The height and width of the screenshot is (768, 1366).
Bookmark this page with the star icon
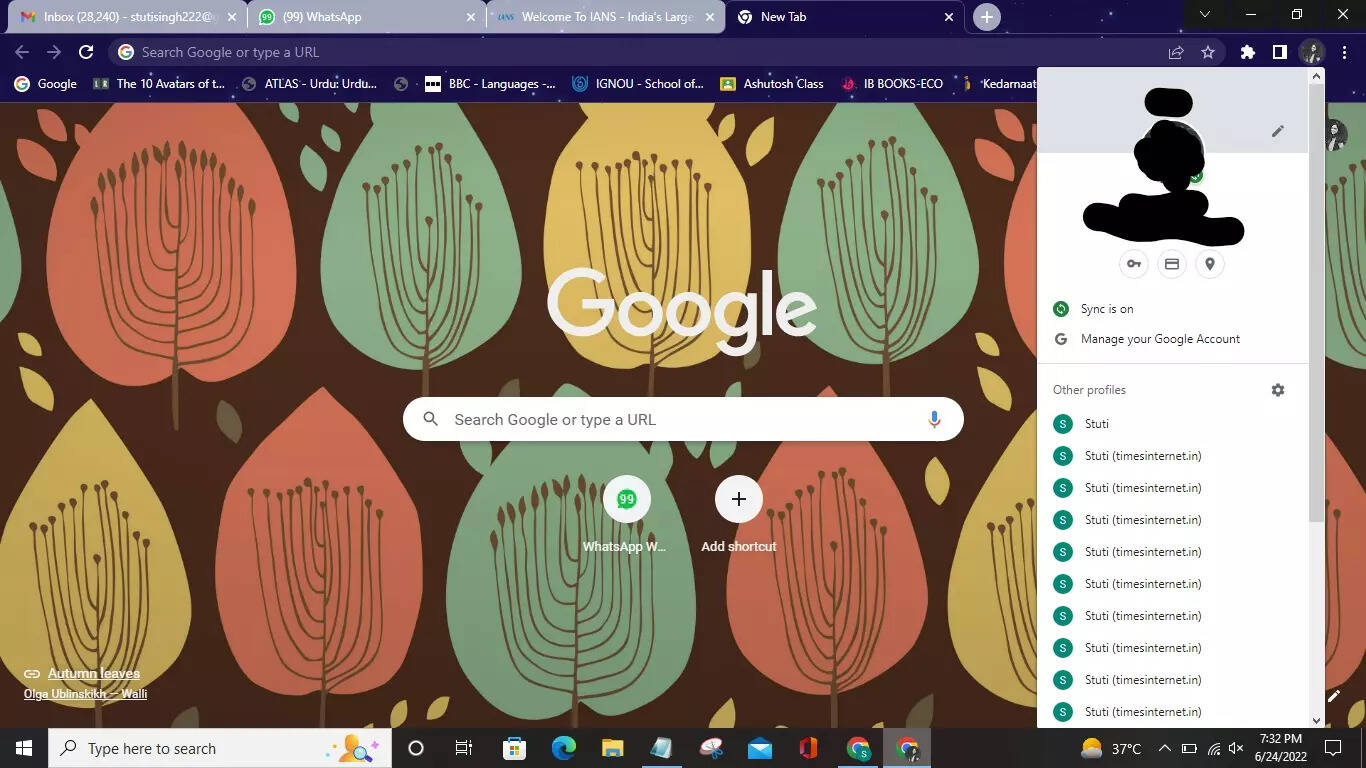point(1207,52)
